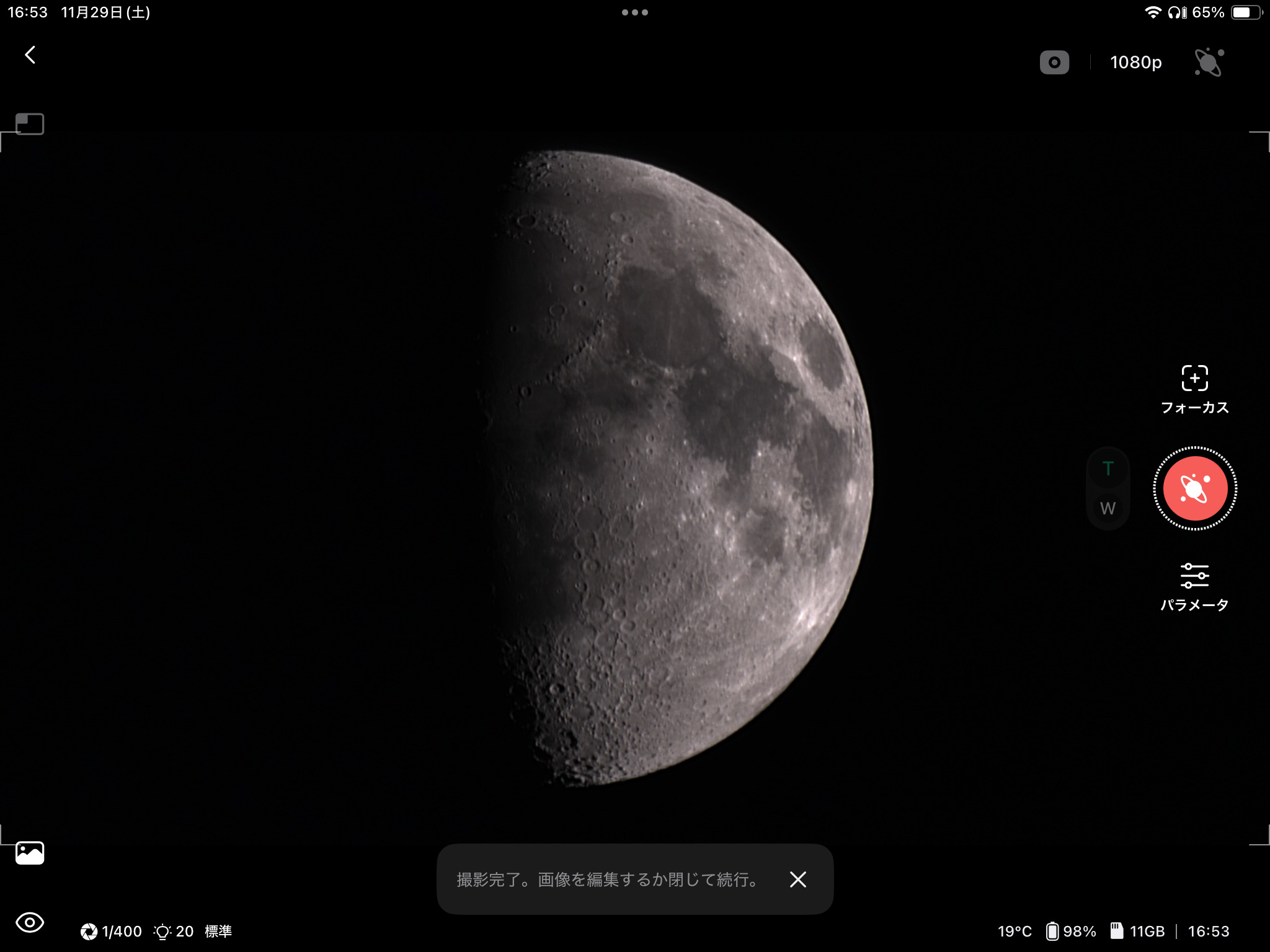Select the 標準 standard mode label
Screen dimensions: 1270x952
218,931
